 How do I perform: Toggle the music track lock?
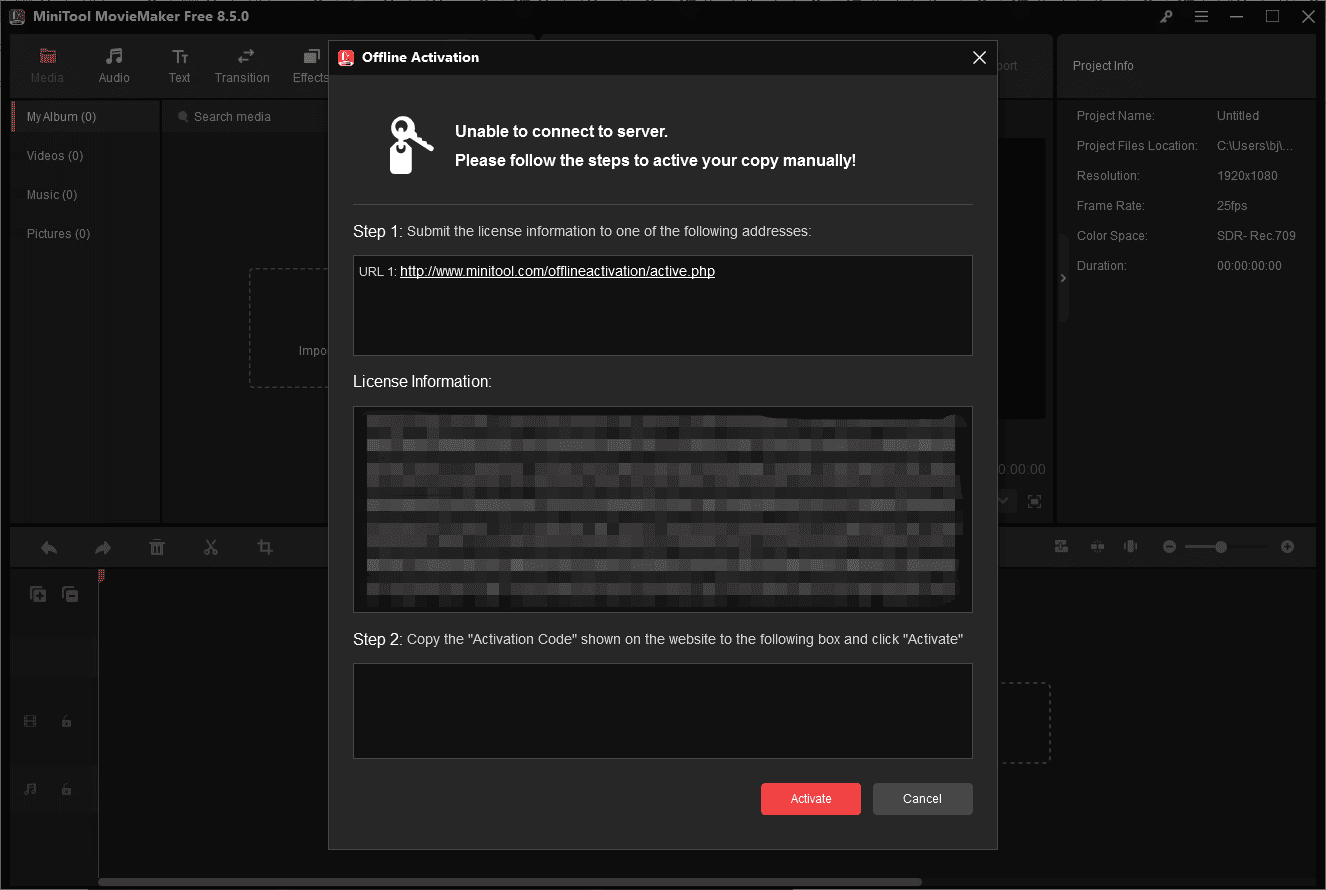coord(66,789)
